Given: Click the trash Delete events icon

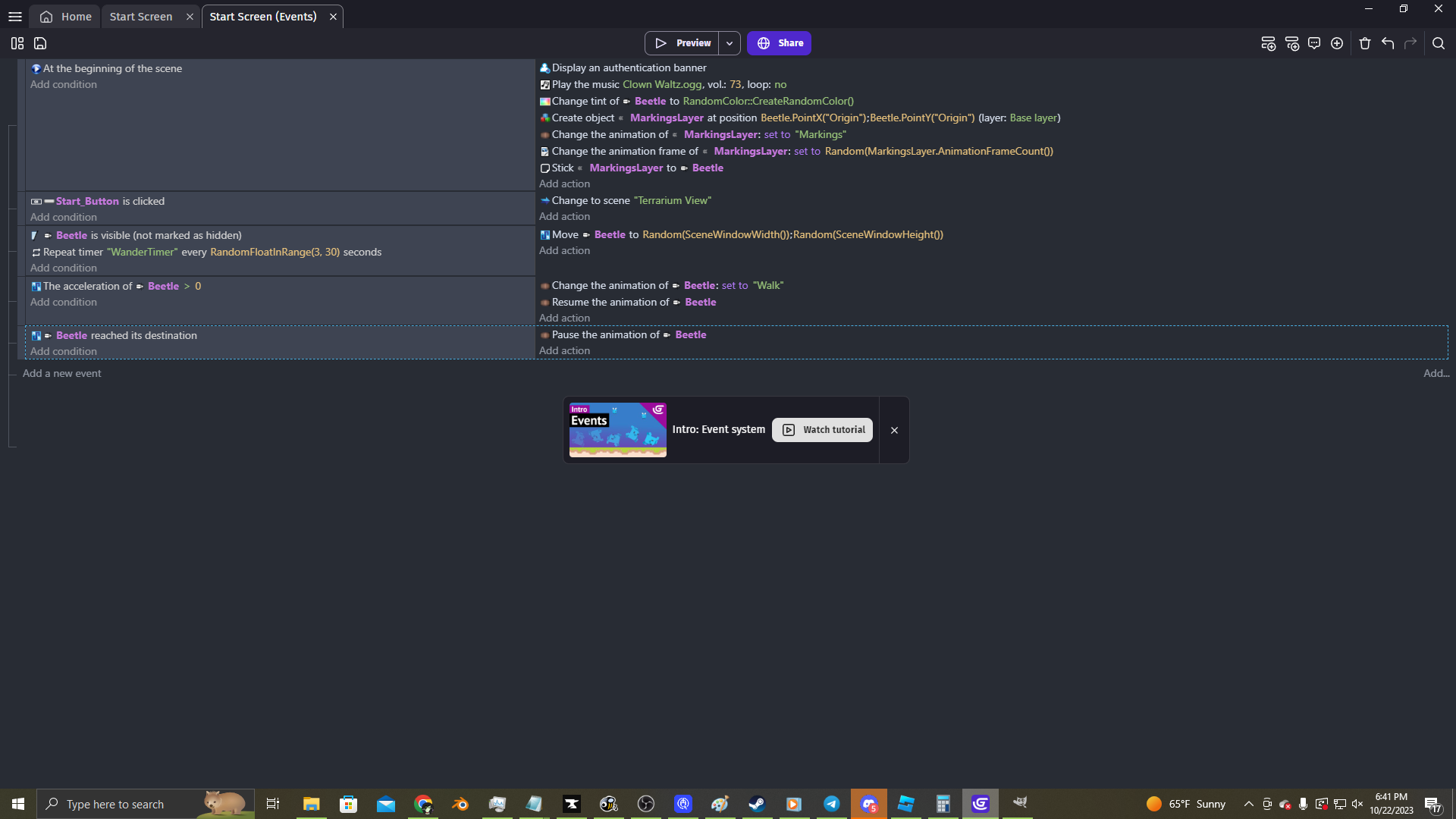Looking at the screenshot, I should click(1365, 43).
